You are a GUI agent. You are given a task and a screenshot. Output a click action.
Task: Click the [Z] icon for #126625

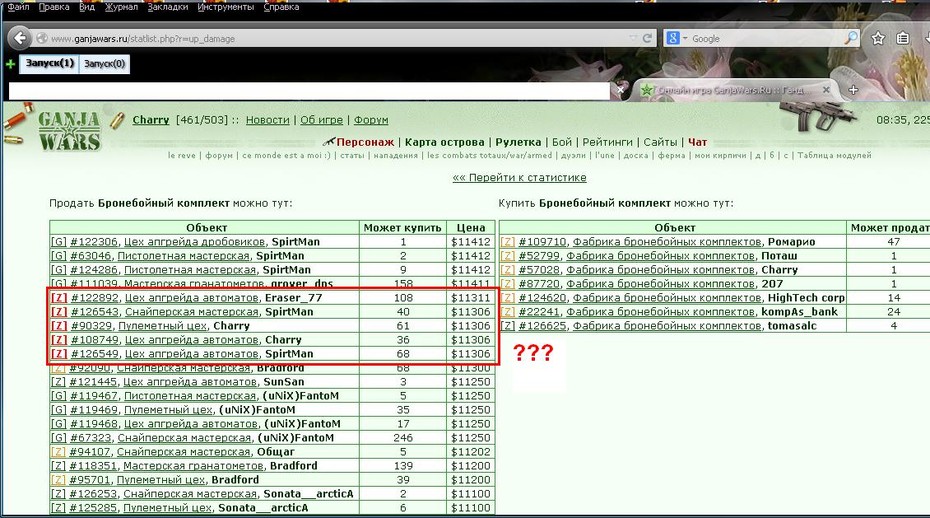point(508,326)
